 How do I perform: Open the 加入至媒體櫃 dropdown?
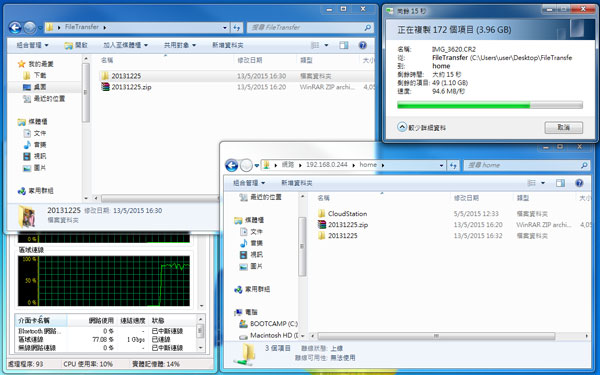(x=125, y=45)
